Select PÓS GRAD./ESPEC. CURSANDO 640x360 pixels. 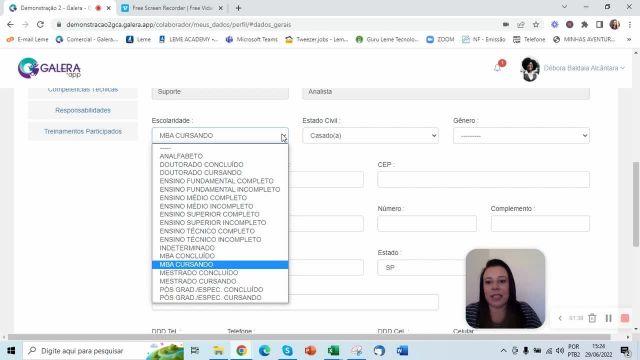coord(220,298)
